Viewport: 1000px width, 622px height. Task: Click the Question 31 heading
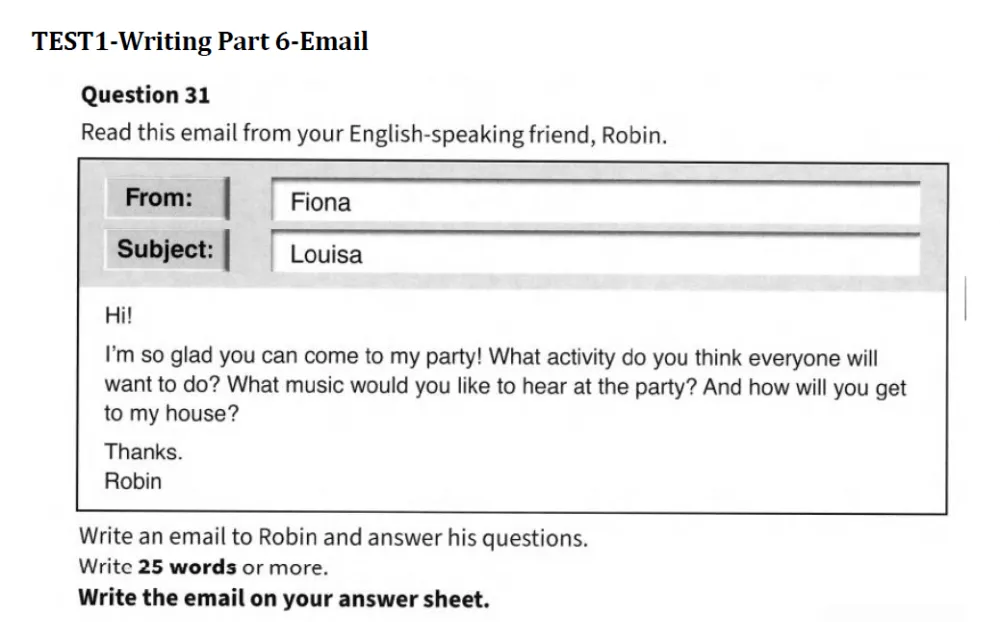(145, 95)
